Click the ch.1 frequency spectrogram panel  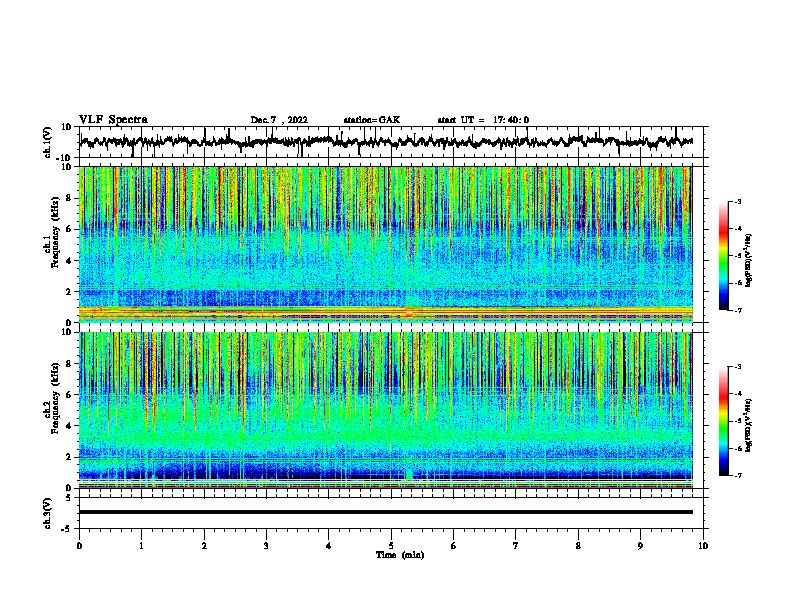click(386, 244)
